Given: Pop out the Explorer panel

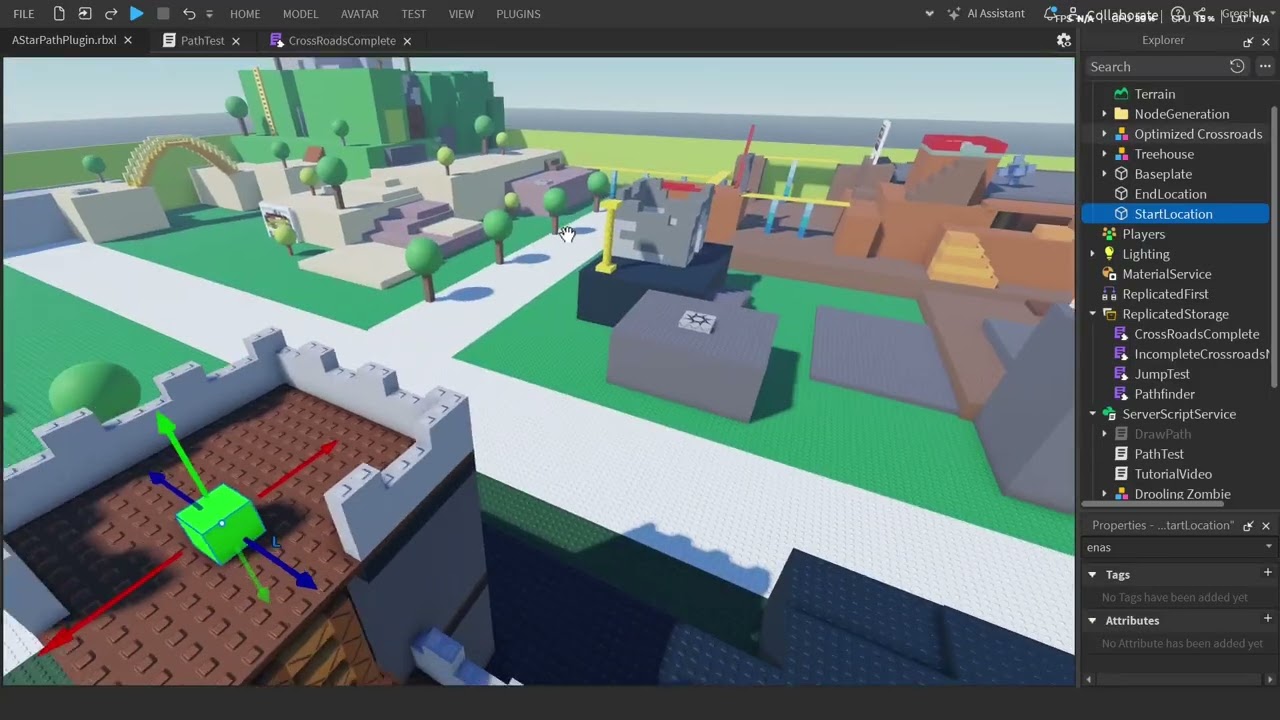Looking at the screenshot, I should (x=1248, y=42).
